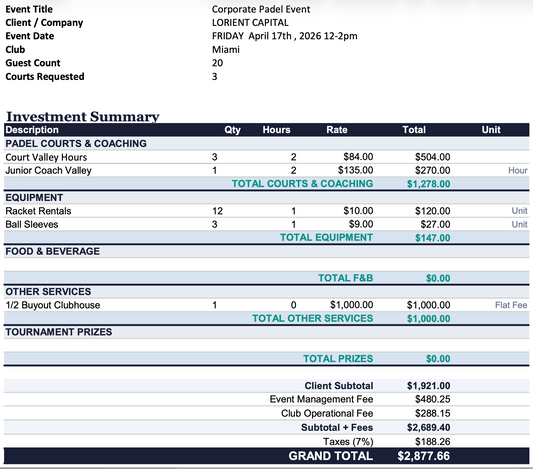Click the Court Valley Hours row label
533x469 pixels.
coord(46,157)
